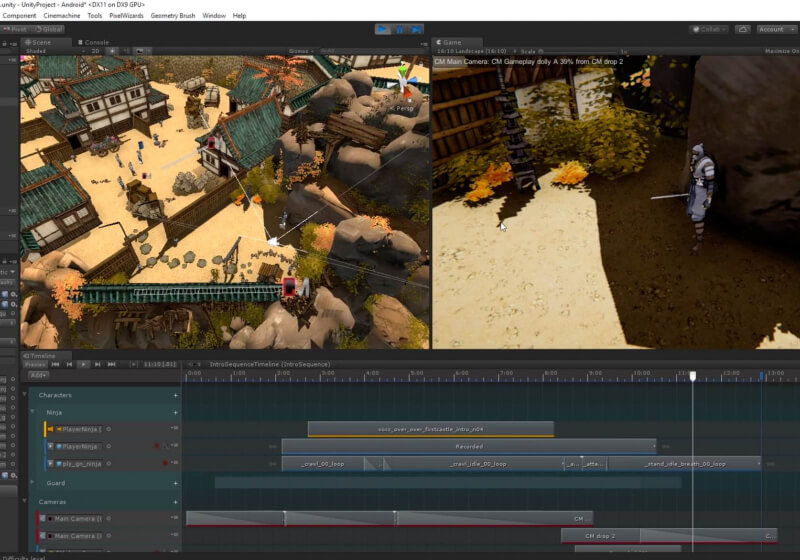Click the Pause button in top toolbar
Viewport: 800px width, 560px height.
click(x=399, y=30)
